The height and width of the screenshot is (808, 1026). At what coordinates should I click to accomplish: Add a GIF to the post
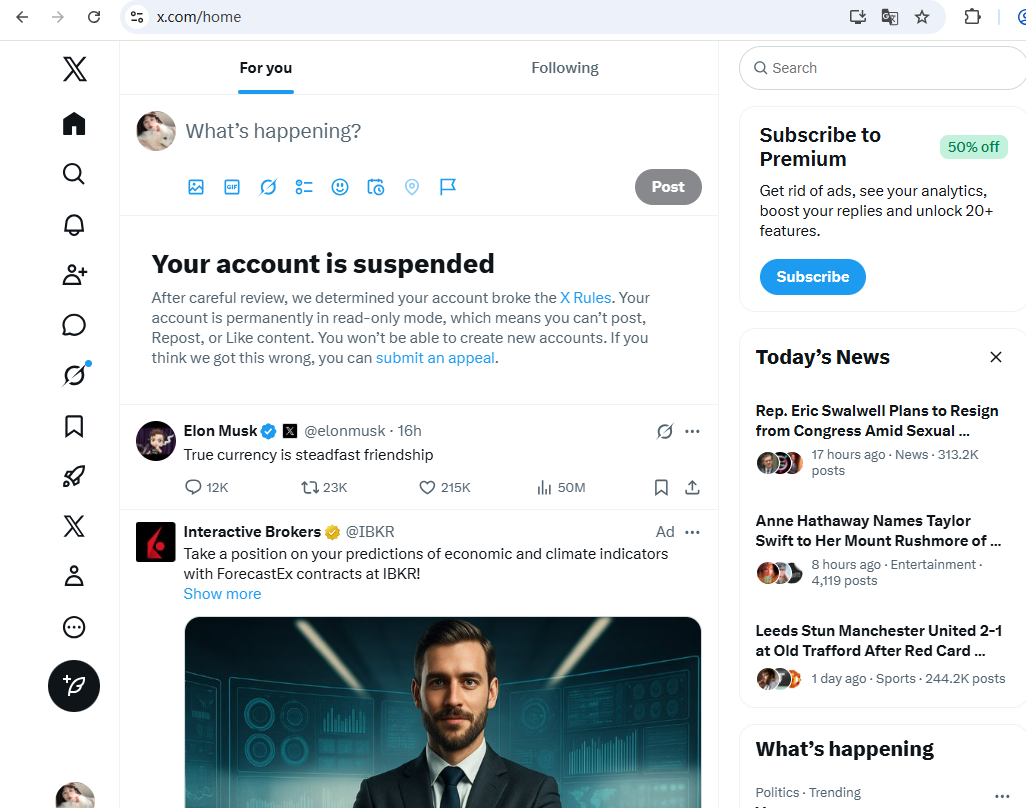(x=232, y=187)
